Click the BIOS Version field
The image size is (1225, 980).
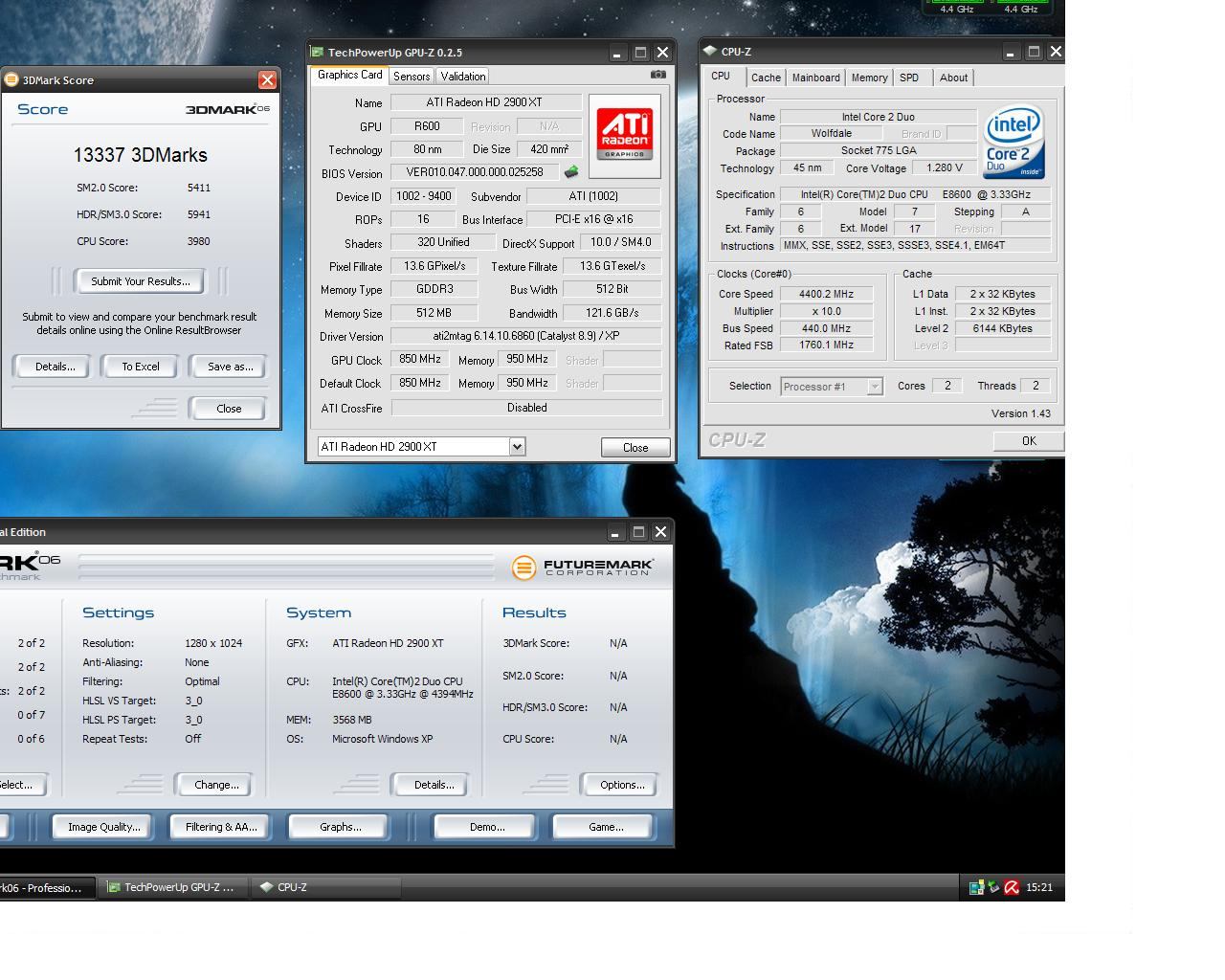(x=475, y=173)
